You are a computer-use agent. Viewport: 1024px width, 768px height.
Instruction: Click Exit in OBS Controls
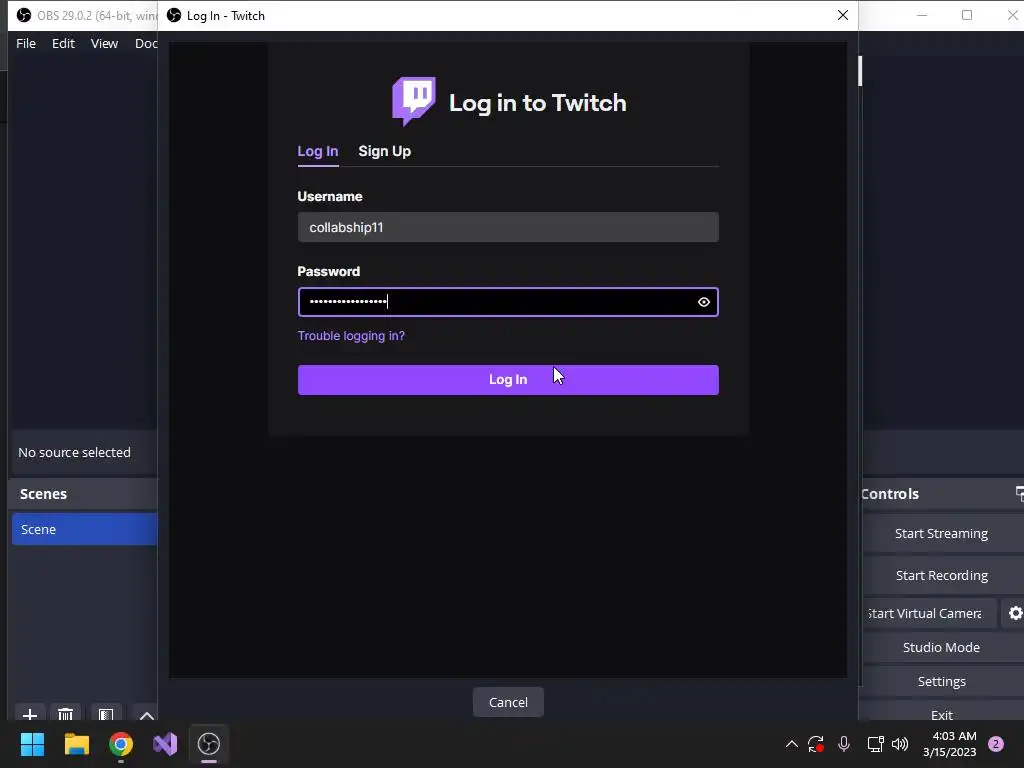pos(941,714)
